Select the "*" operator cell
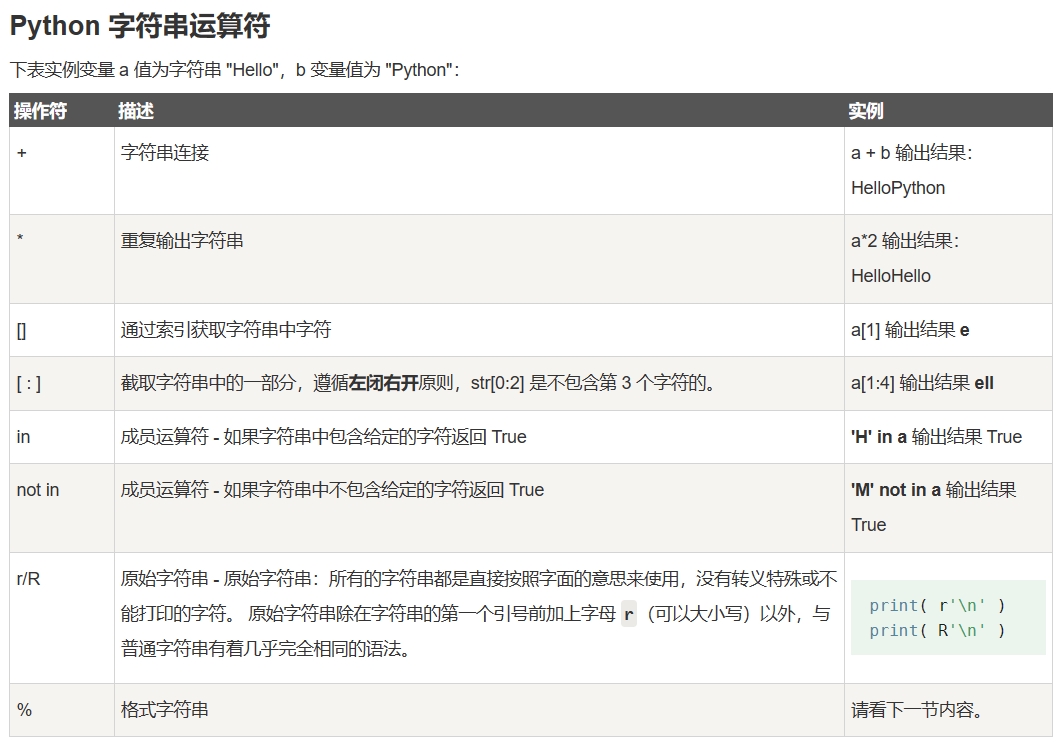 [21, 241]
